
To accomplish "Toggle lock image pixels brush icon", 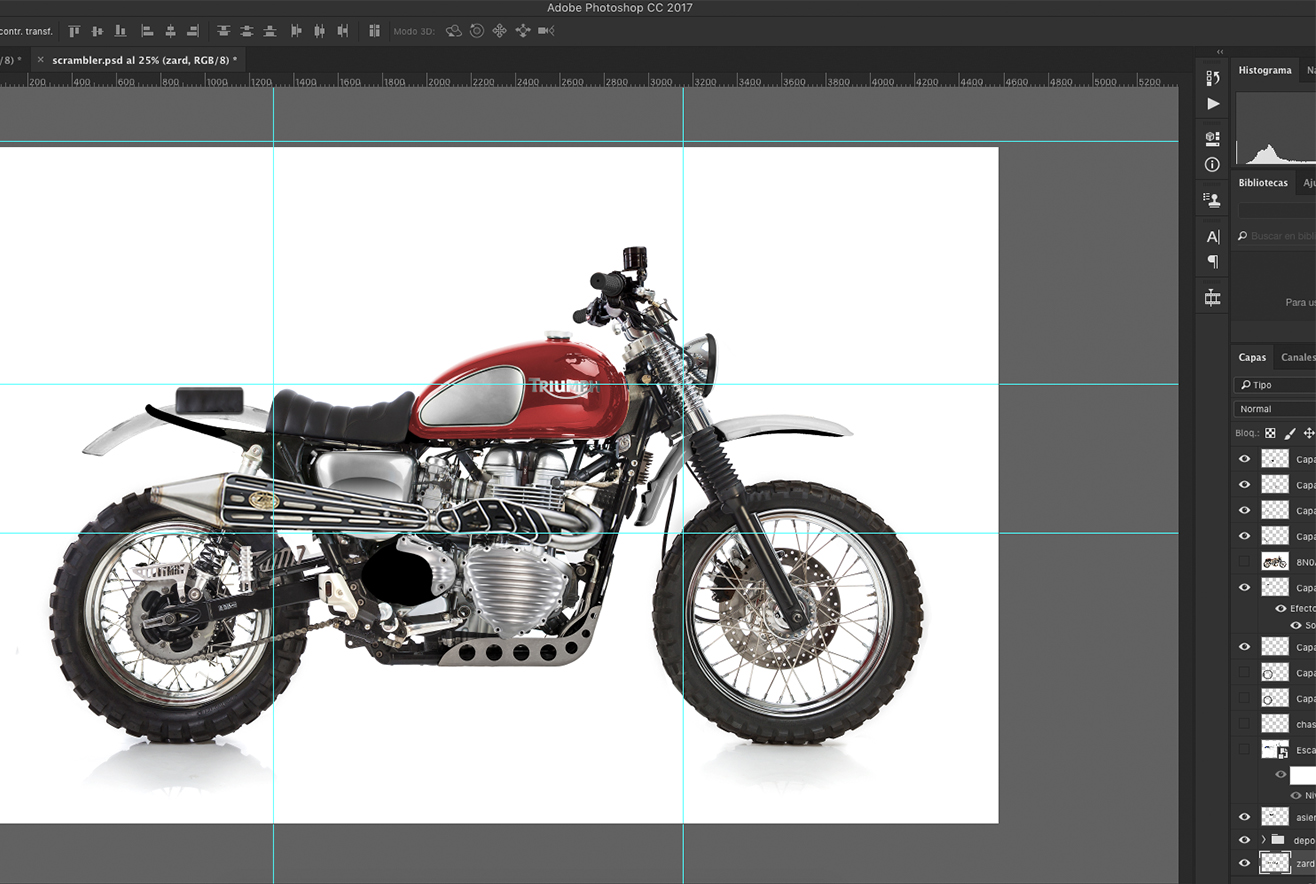I will pyautogui.click(x=1290, y=434).
